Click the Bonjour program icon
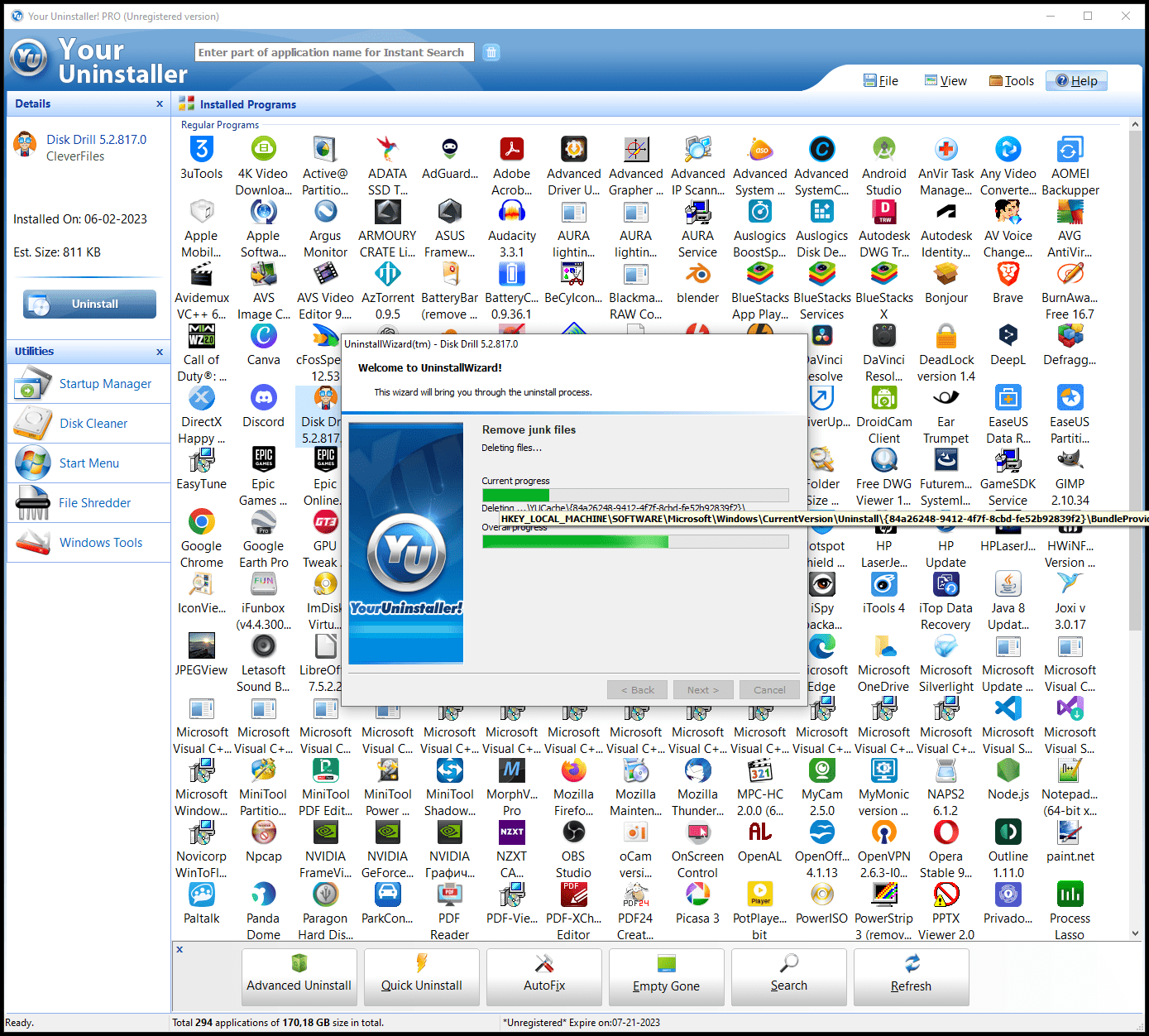1149x1036 pixels. click(946, 273)
